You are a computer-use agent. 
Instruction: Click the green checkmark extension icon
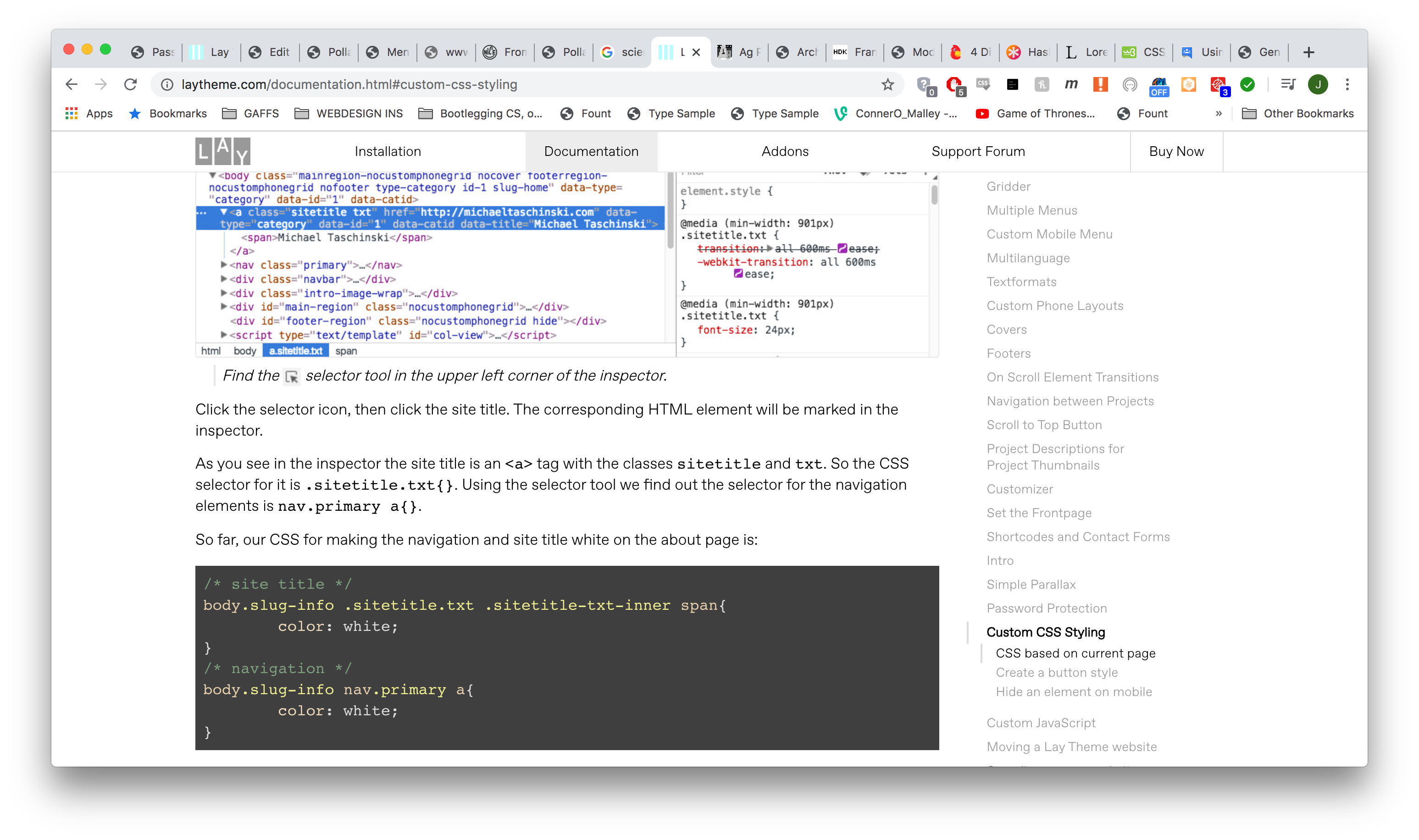pyautogui.click(x=1247, y=84)
